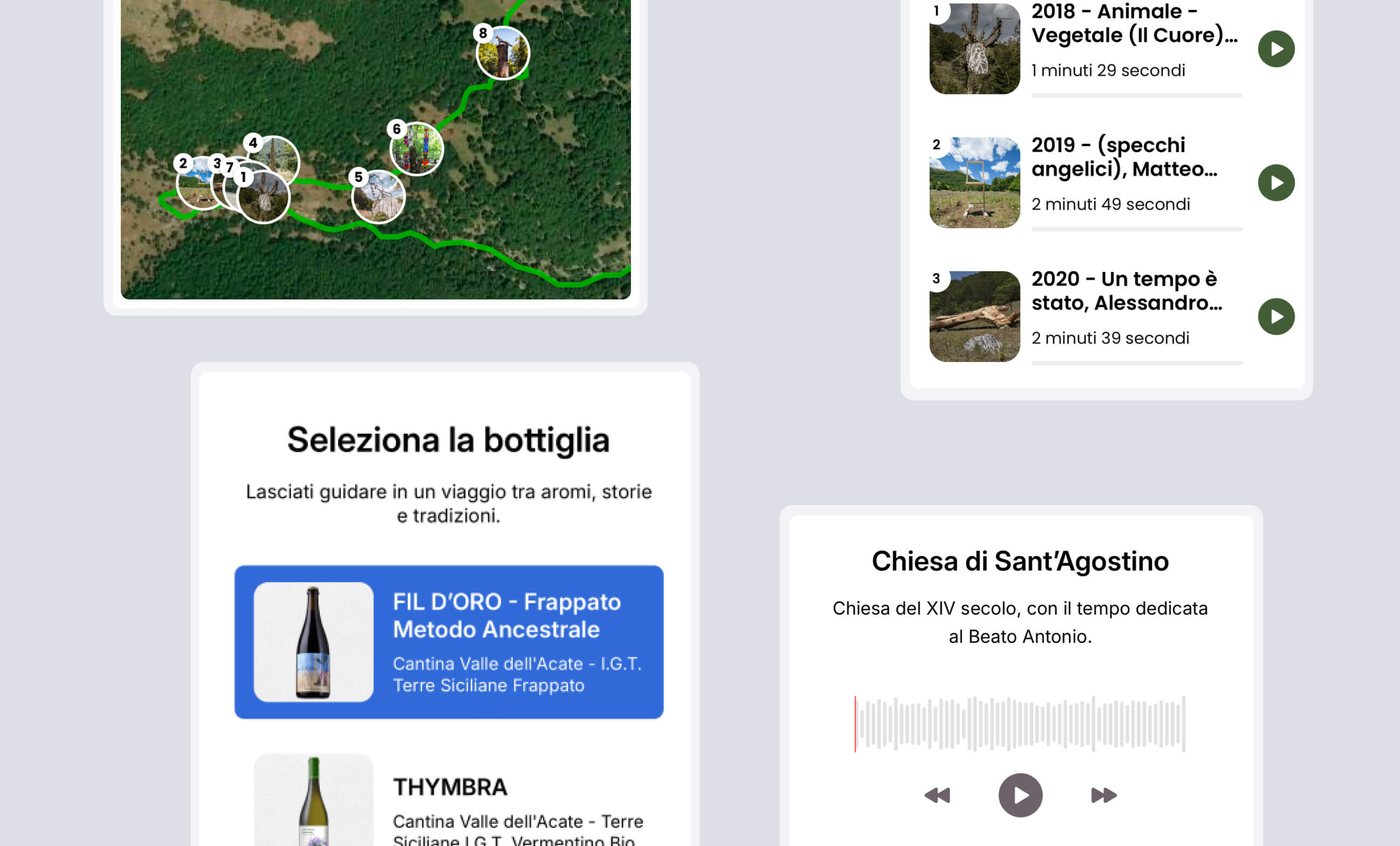The image size is (1400, 846).
Task: Rewind the Chiesa di Sant'Agostino audio
Action: tap(937, 795)
